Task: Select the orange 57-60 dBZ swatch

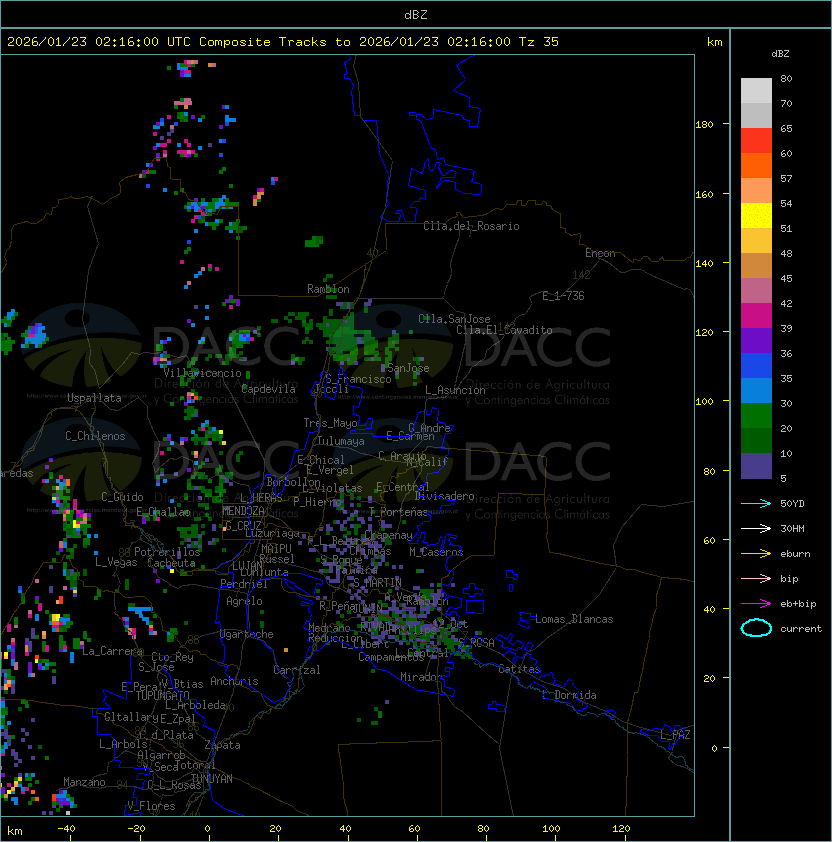Action: point(756,166)
